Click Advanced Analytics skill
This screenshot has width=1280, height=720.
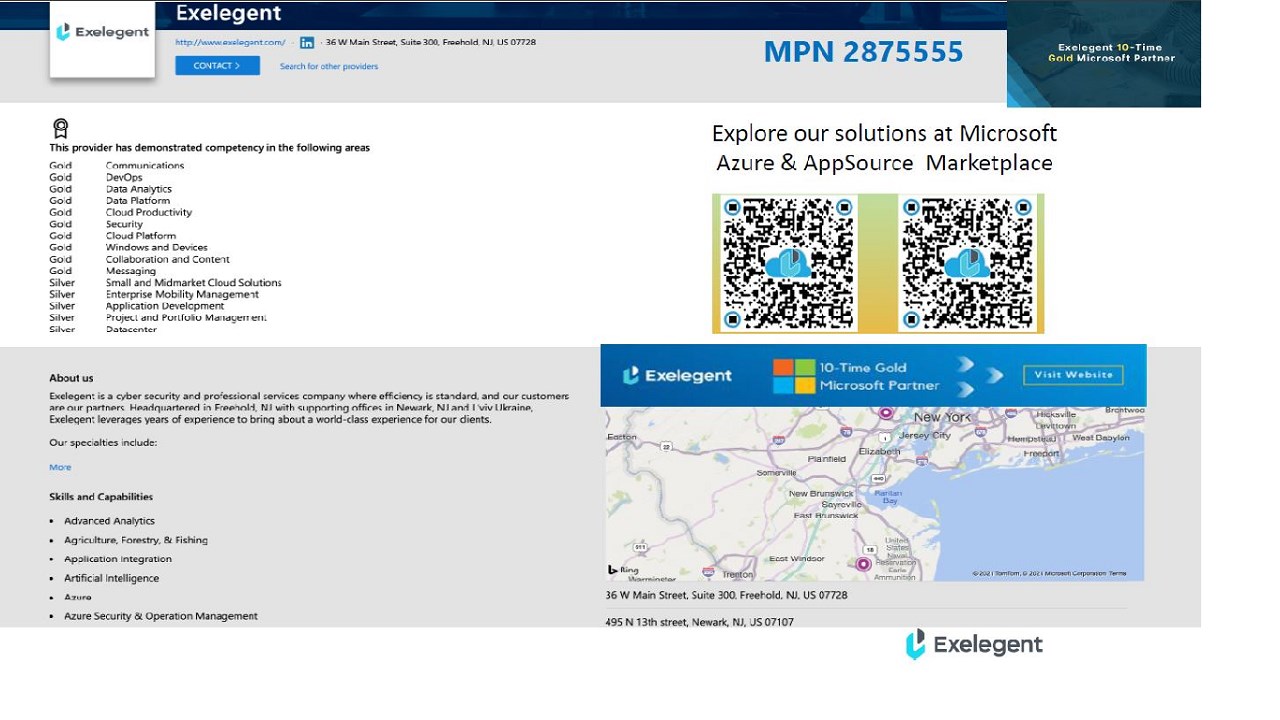tap(109, 521)
